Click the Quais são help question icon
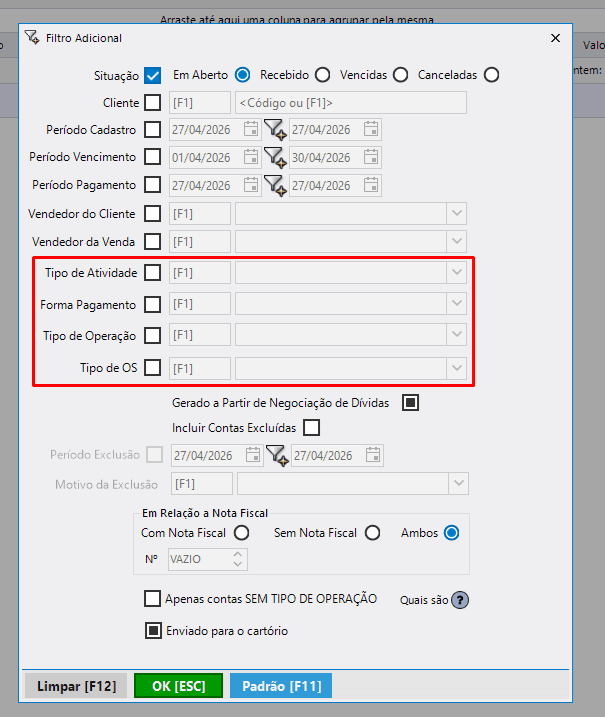The height and width of the screenshot is (717, 605). [x=460, y=600]
